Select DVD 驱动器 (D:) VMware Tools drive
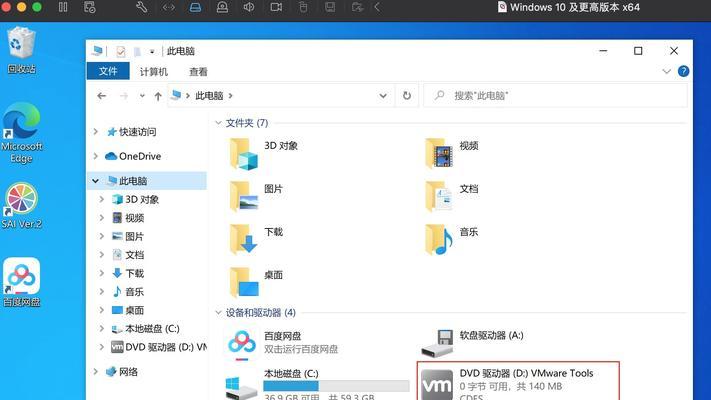The image size is (711, 400). [x=518, y=383]
